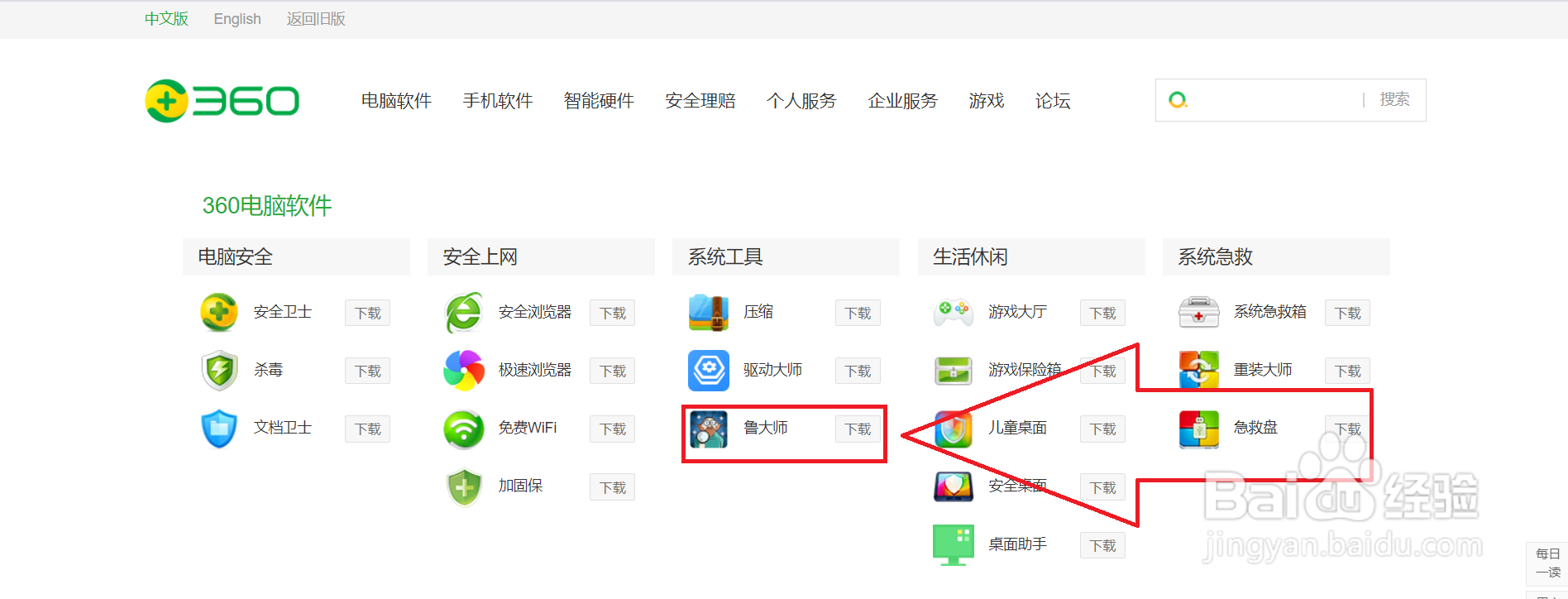This screenshot has width=1568, height=599.
Task: Click the 免费WiFi text label
Action: (528, 428)
